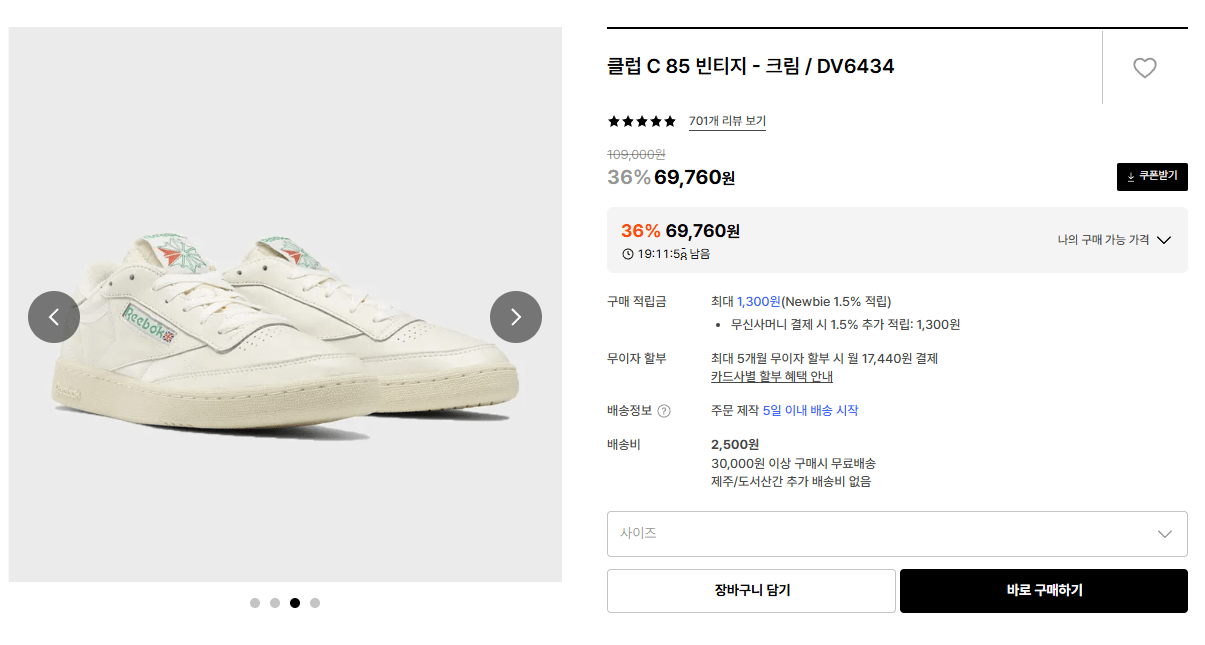Open 카드사별 할부 혜택 안내

[772, 376]
